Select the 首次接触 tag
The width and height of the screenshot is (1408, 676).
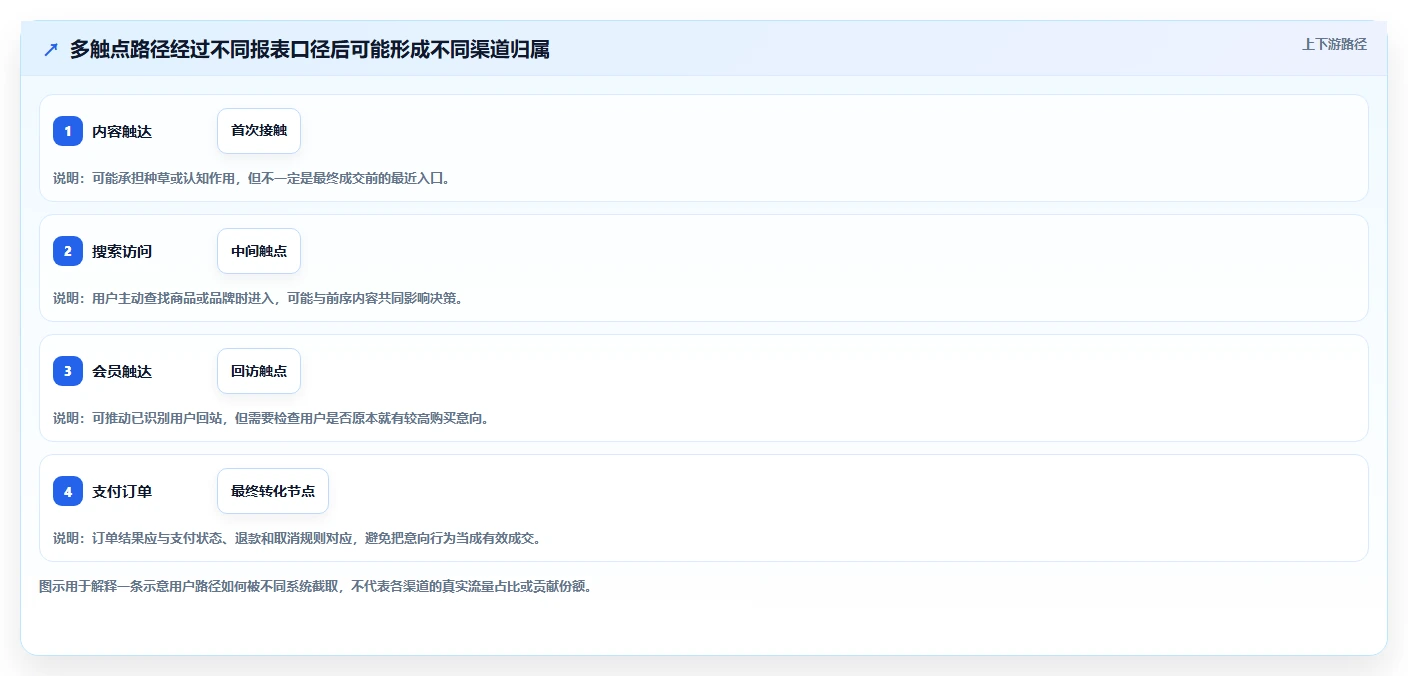(x=259, y=131)
